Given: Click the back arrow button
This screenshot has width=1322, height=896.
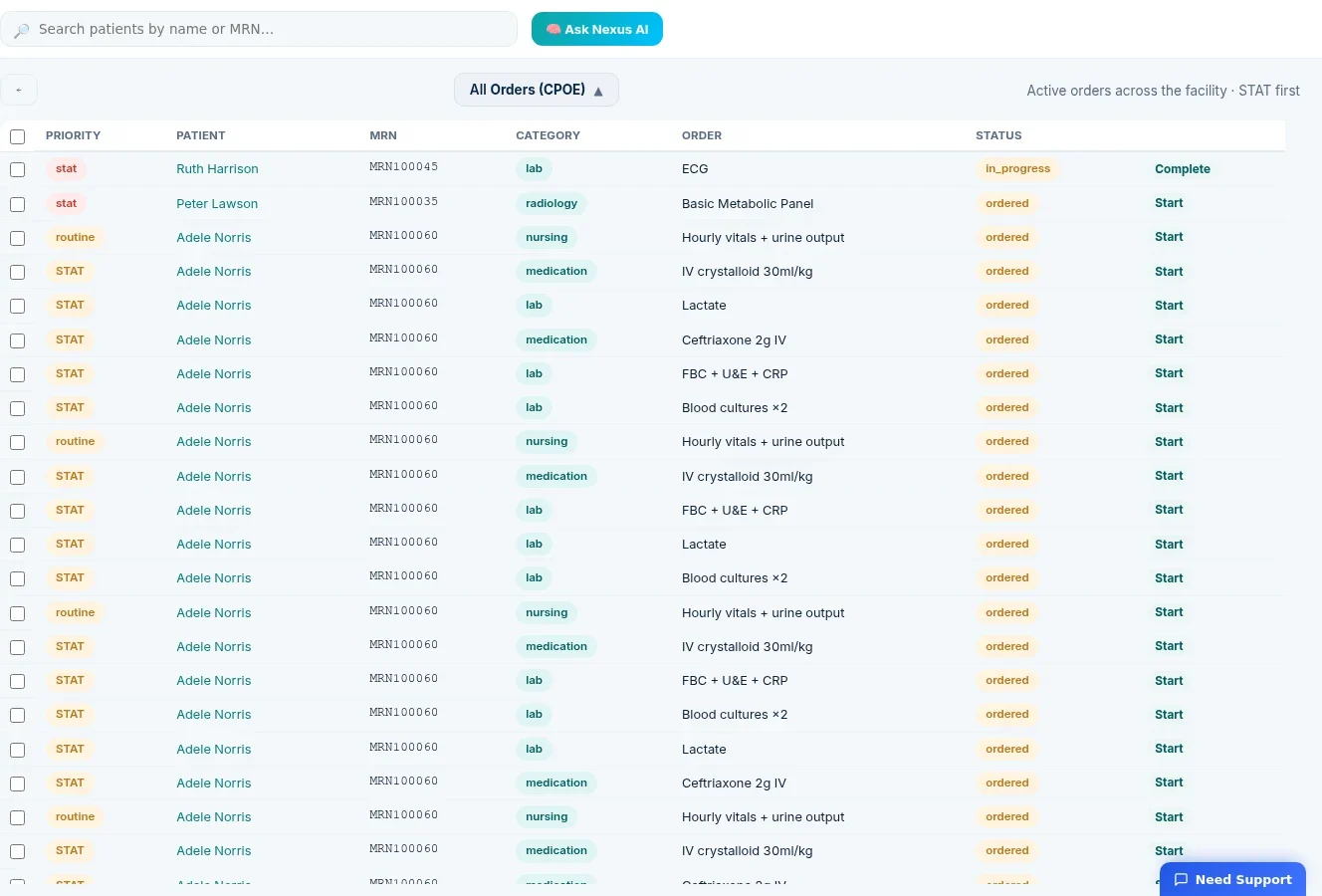Looking at the screenshot, I should [x=19, y=90].
